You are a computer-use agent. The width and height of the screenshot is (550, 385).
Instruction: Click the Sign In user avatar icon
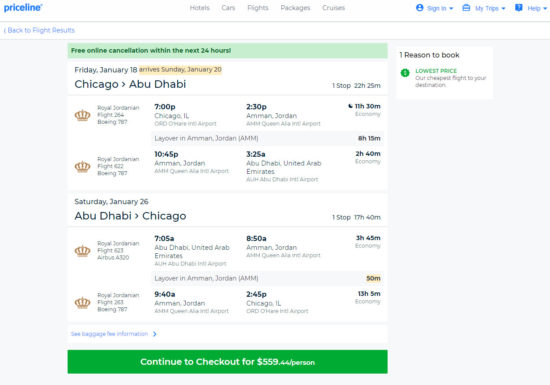[x=420, y=8]
